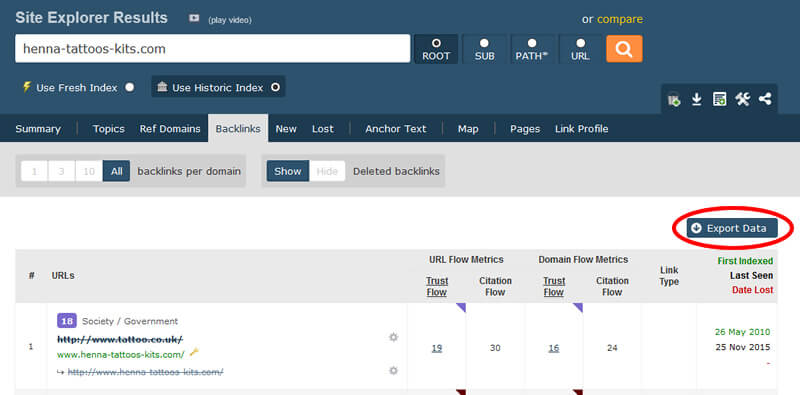This screenshot has height=395, width=800.
Task: Set backlinks per domain to All
Action: [116, 171]
